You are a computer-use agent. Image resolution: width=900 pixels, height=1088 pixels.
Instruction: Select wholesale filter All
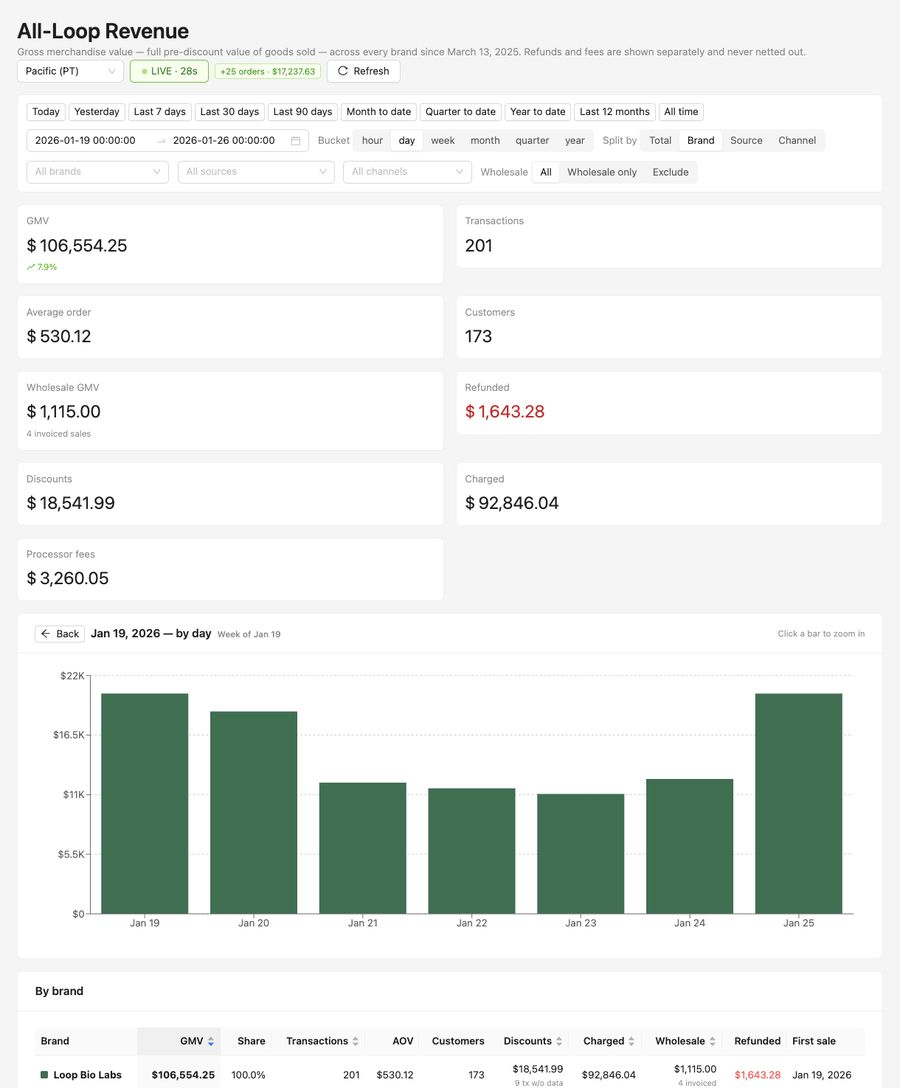click(x=546, y=172)
